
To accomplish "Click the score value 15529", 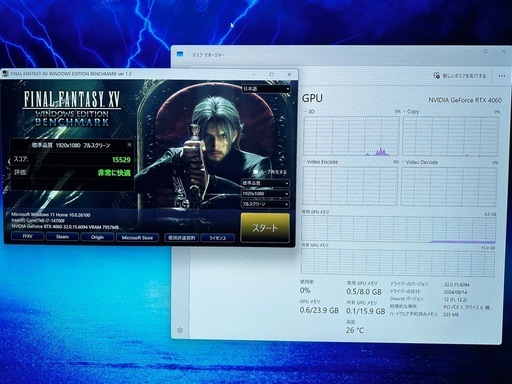I will click(x=121, y=160).
